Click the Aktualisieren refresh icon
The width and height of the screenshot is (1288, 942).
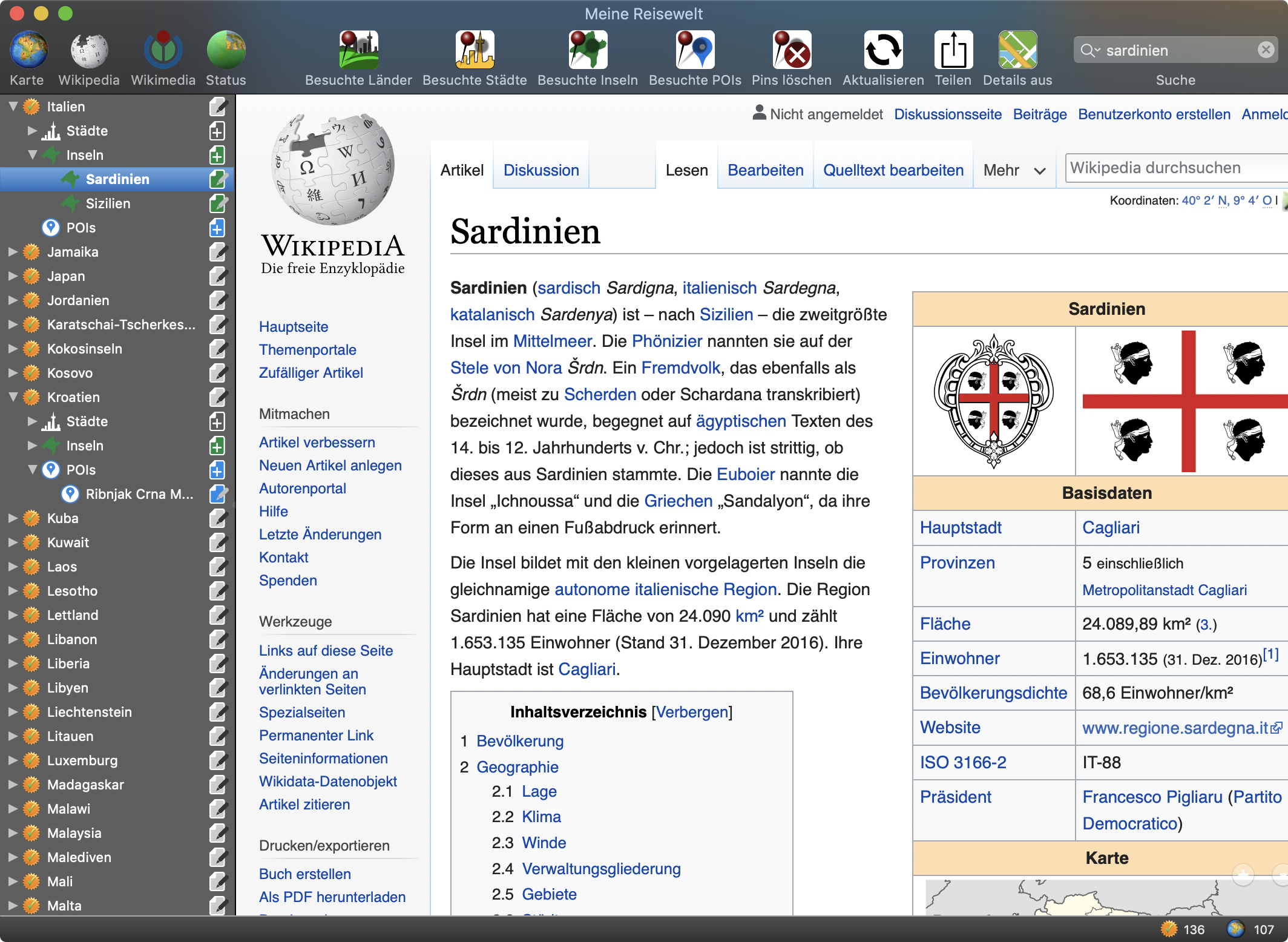click(x=883, y=50)
